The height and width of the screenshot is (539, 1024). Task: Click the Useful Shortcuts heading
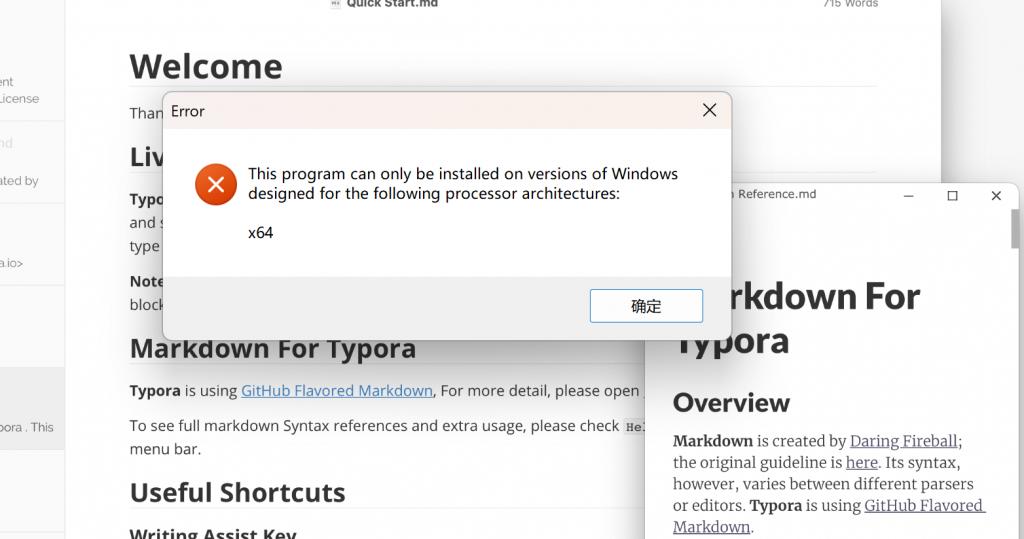(x=238, y=493)
